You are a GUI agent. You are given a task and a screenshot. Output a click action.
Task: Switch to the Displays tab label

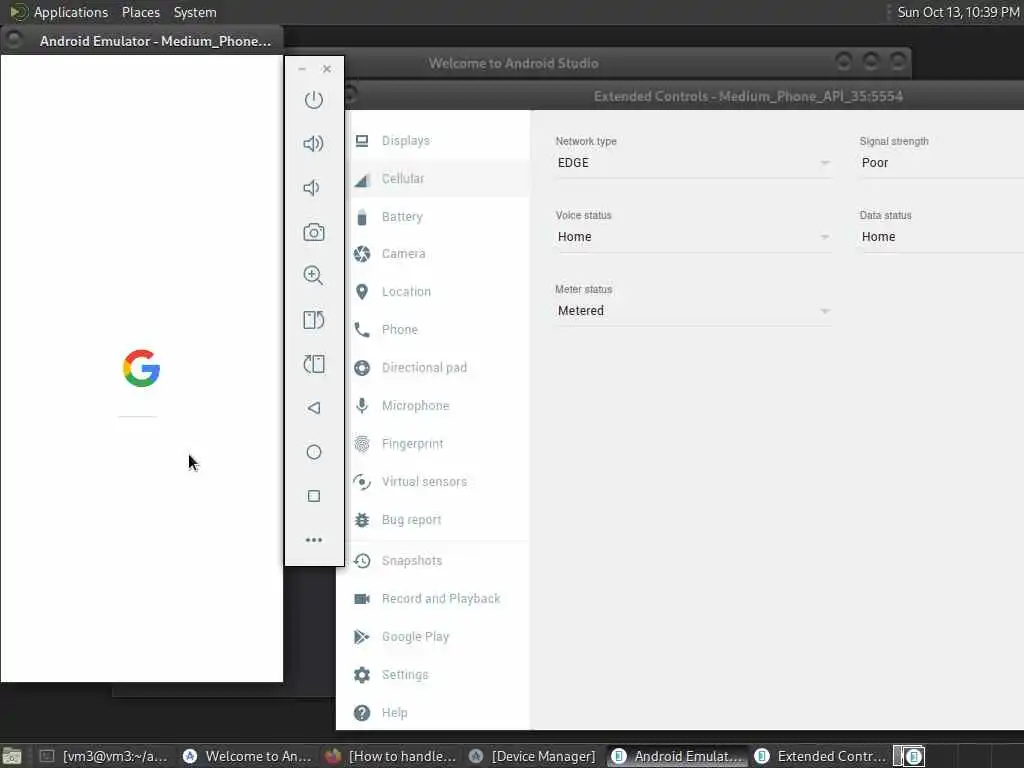click(406, 141)
